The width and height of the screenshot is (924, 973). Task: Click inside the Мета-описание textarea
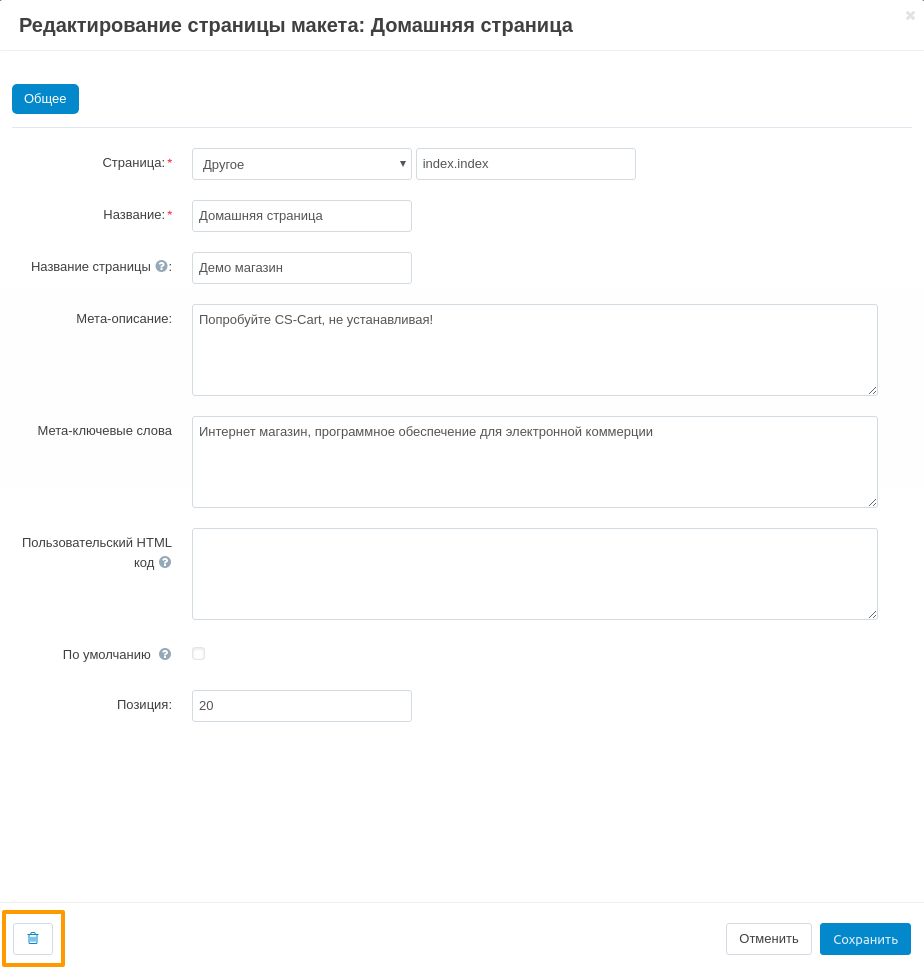[534, 350]
